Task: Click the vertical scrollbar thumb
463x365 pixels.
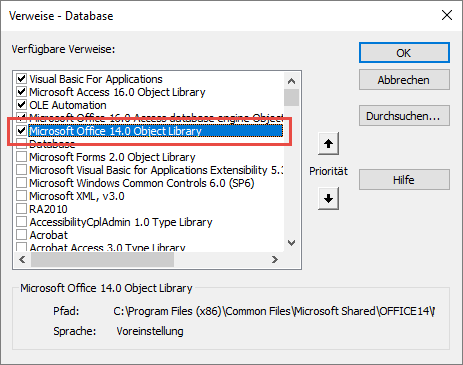Action: [x=291, y=97]
